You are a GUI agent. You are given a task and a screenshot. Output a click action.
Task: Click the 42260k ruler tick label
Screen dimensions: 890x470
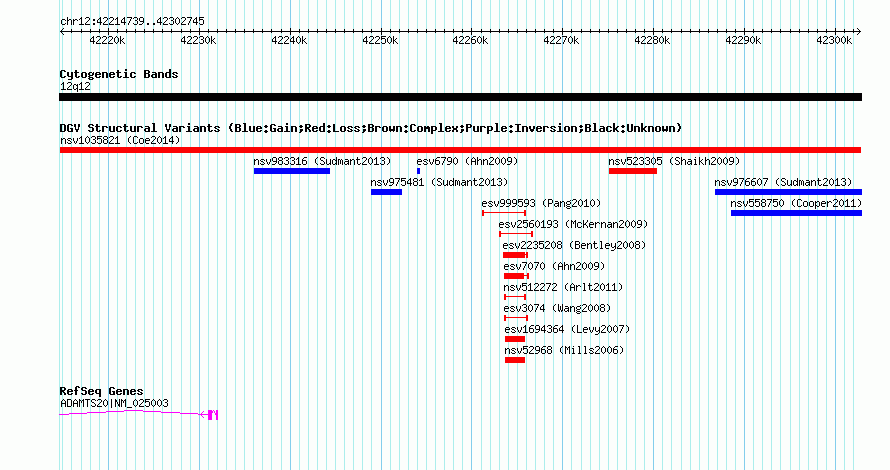click(x=470, y=40)
